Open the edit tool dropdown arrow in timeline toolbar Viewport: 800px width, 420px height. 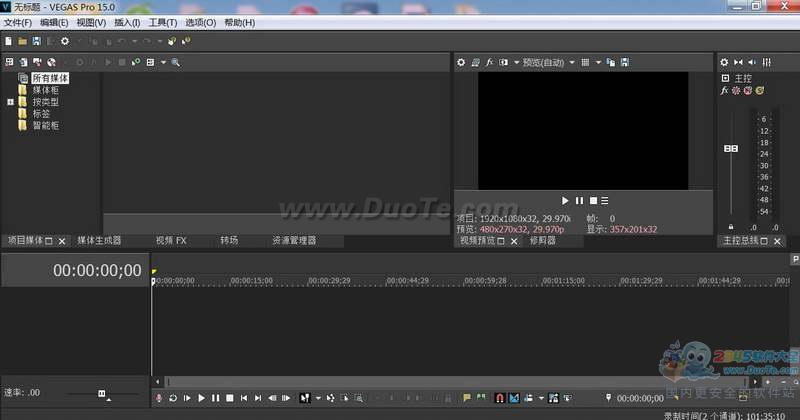tap(318, 398)
